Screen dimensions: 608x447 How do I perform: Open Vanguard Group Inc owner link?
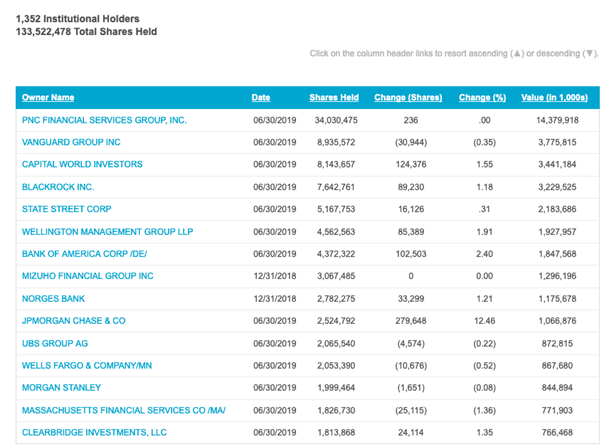71,142
